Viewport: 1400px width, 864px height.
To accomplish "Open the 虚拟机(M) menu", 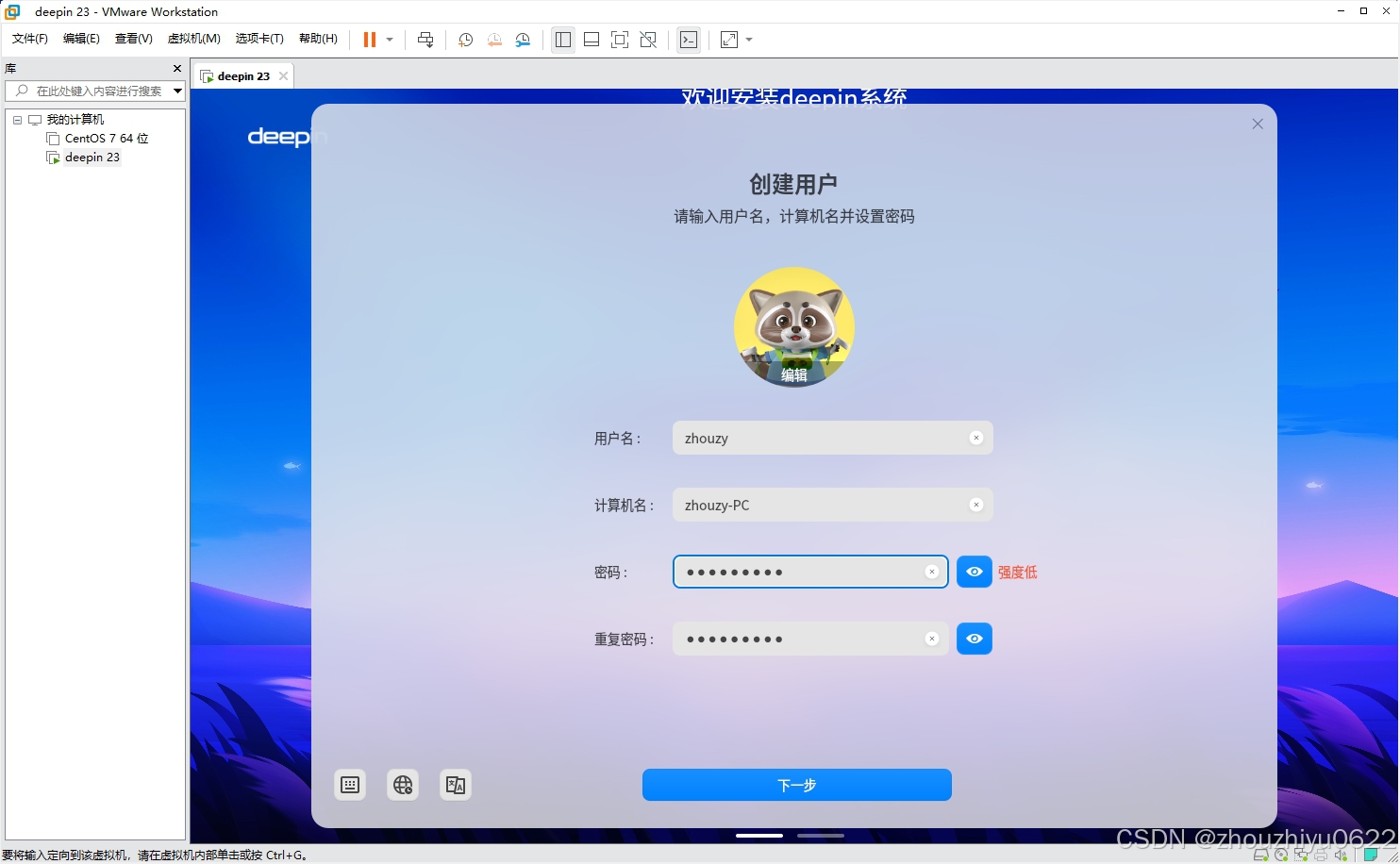I will click(193, 39).
